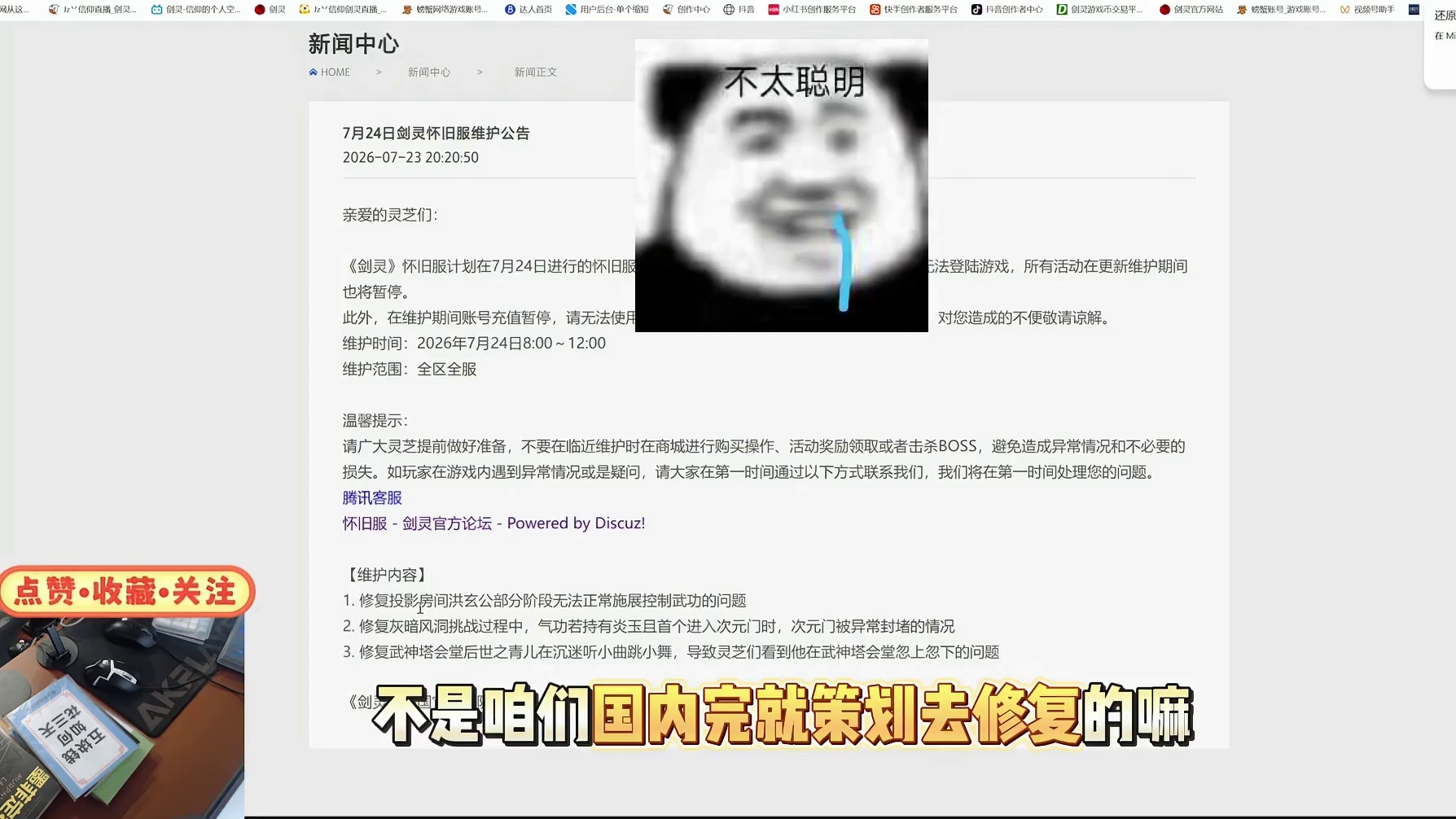1456x819 pixels.
Task: Open the 创作中心 bookmark
Action: click(x=686, y=10)
